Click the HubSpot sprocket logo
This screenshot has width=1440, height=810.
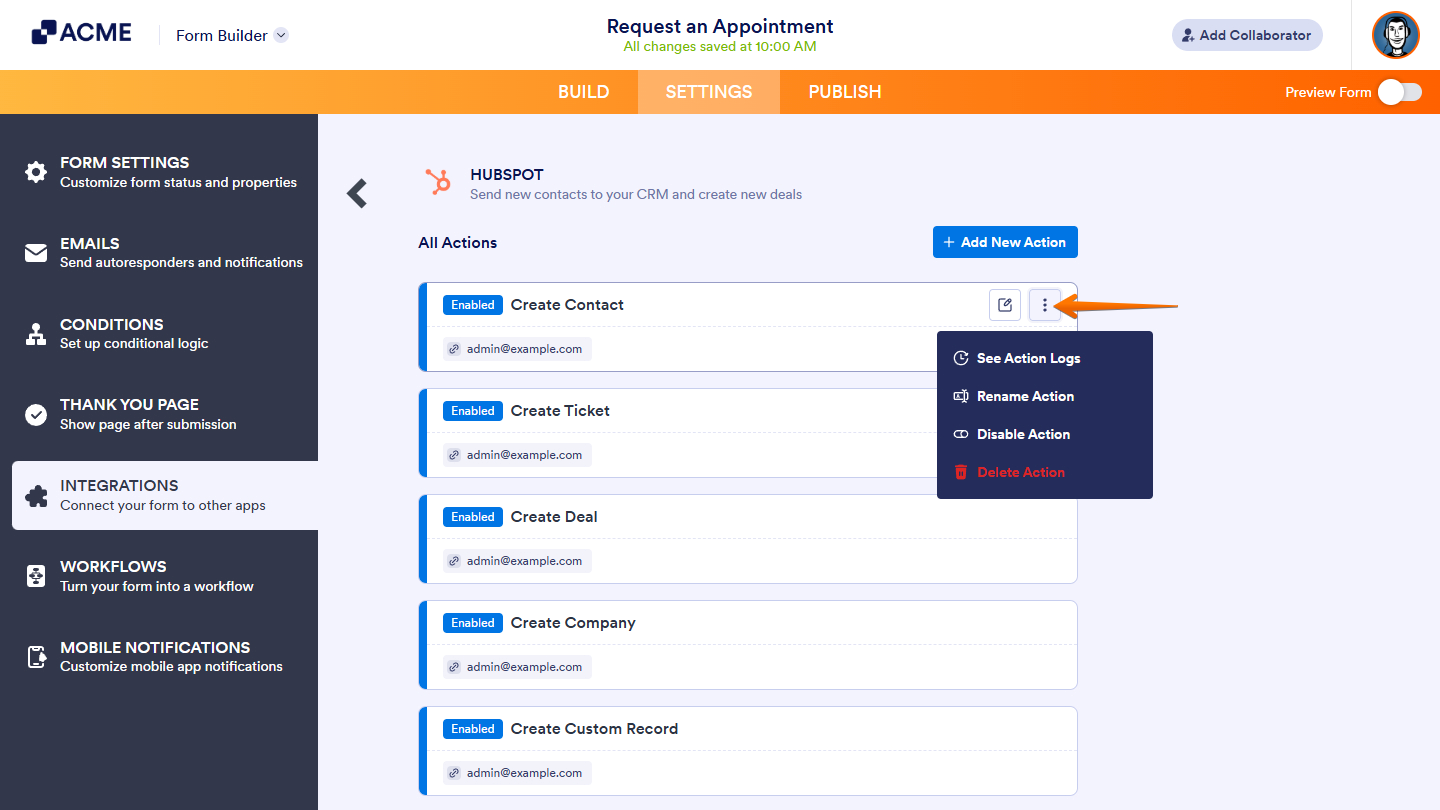tap(438, 183)
